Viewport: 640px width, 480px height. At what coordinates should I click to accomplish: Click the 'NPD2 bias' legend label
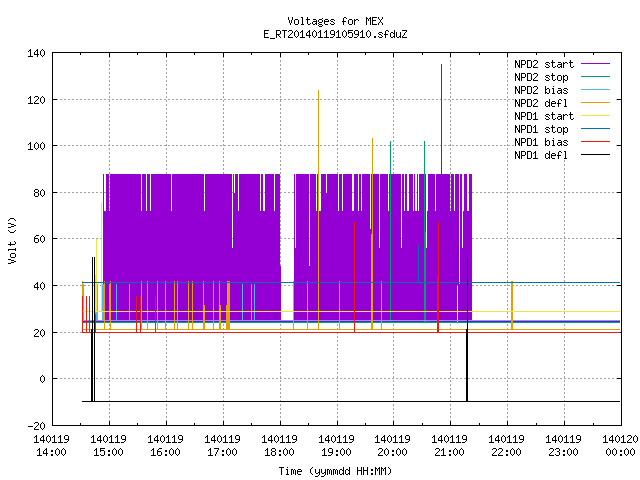coord(541,90)
